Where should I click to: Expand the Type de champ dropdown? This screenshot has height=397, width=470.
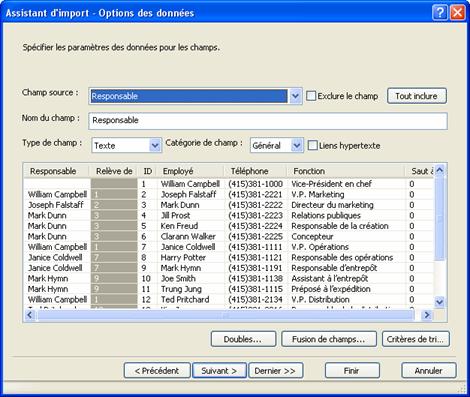tap(155, 145)
